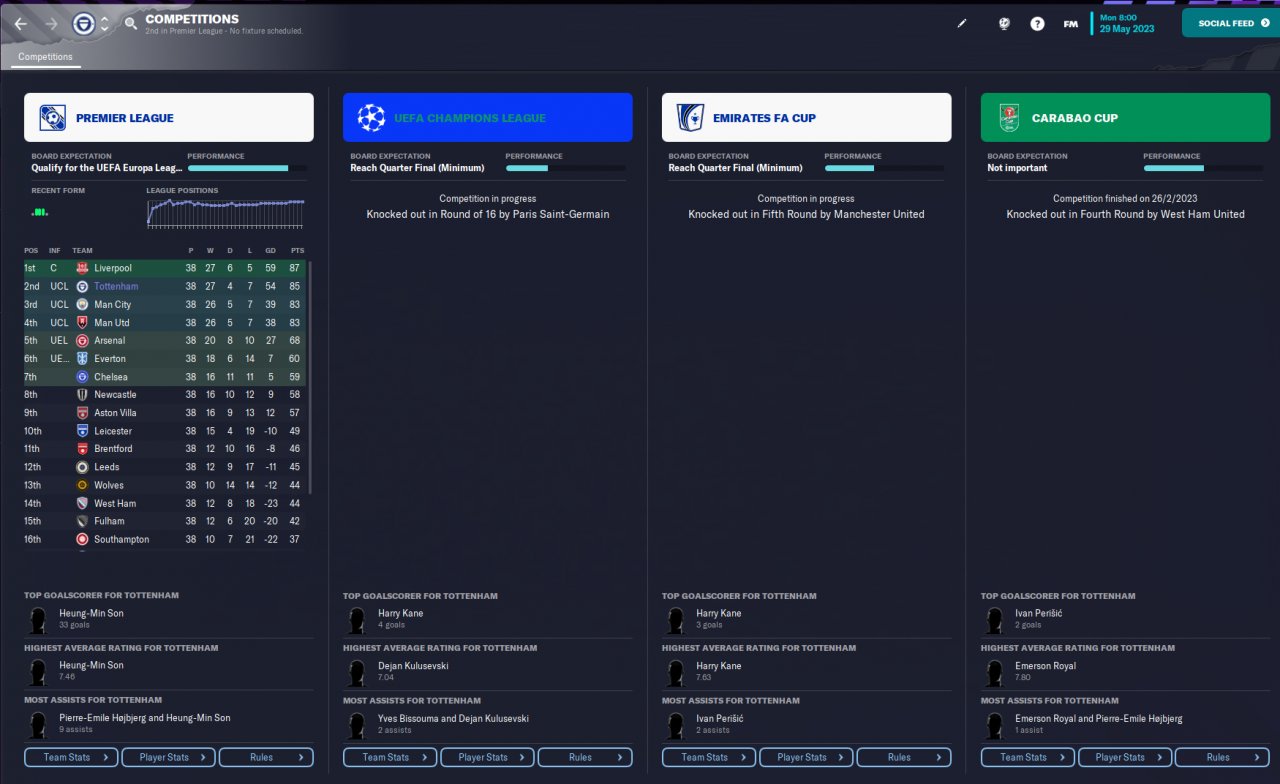Screen dimensions: 1280x784
Task: Open the search magnifier icon
Action: 131,23
